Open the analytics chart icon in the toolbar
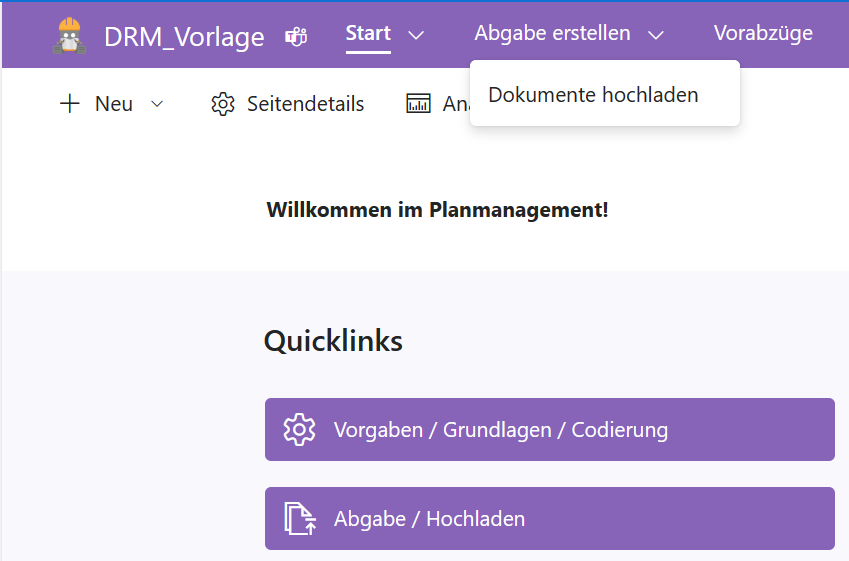The height and width of the screenshot is (561, 849). (x=418, y=104)
